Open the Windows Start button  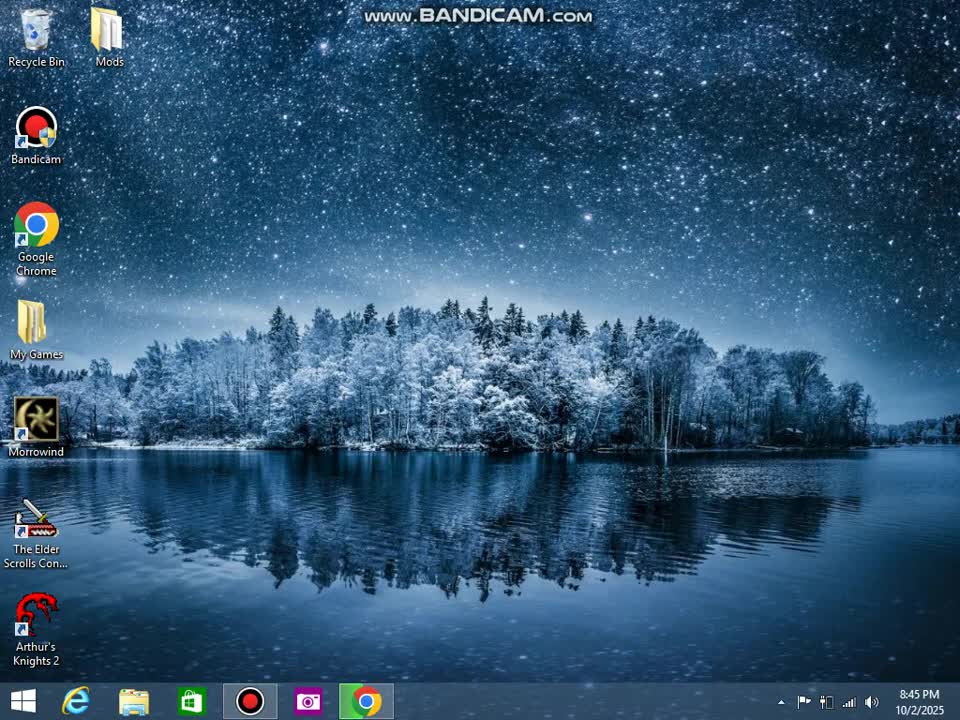pyautogui.click(x=23, y=702)
